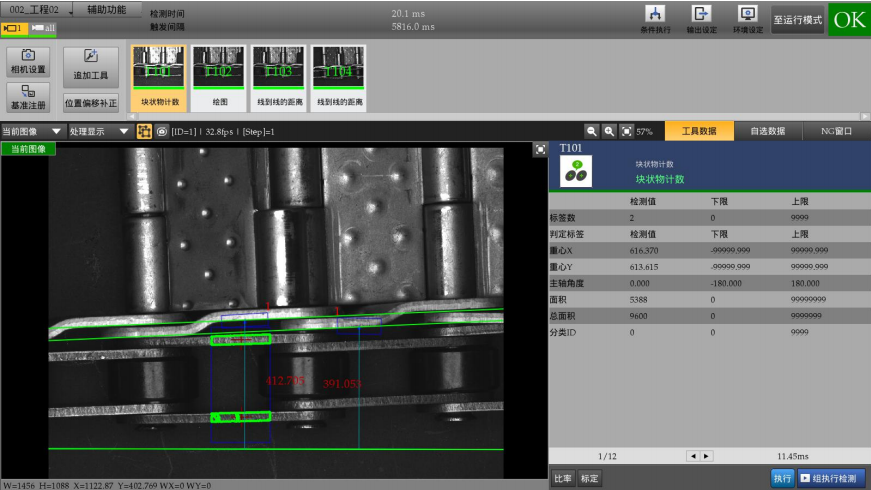Zoom out the image view
The image size is (871, 490).
pyautogui.click(x=592, y=131)
